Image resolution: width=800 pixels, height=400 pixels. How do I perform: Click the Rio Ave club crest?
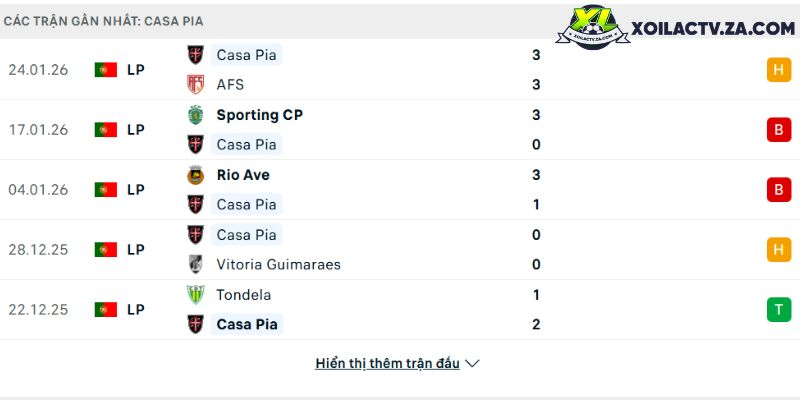(x=196, y=175)
